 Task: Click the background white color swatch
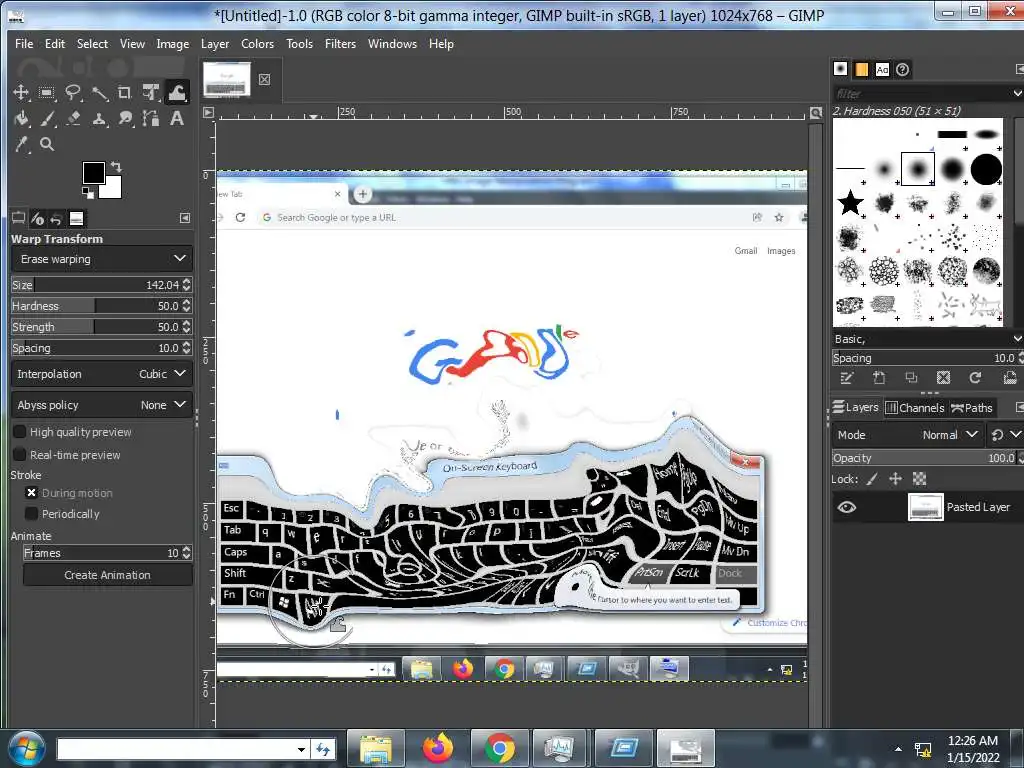point(113,189)
